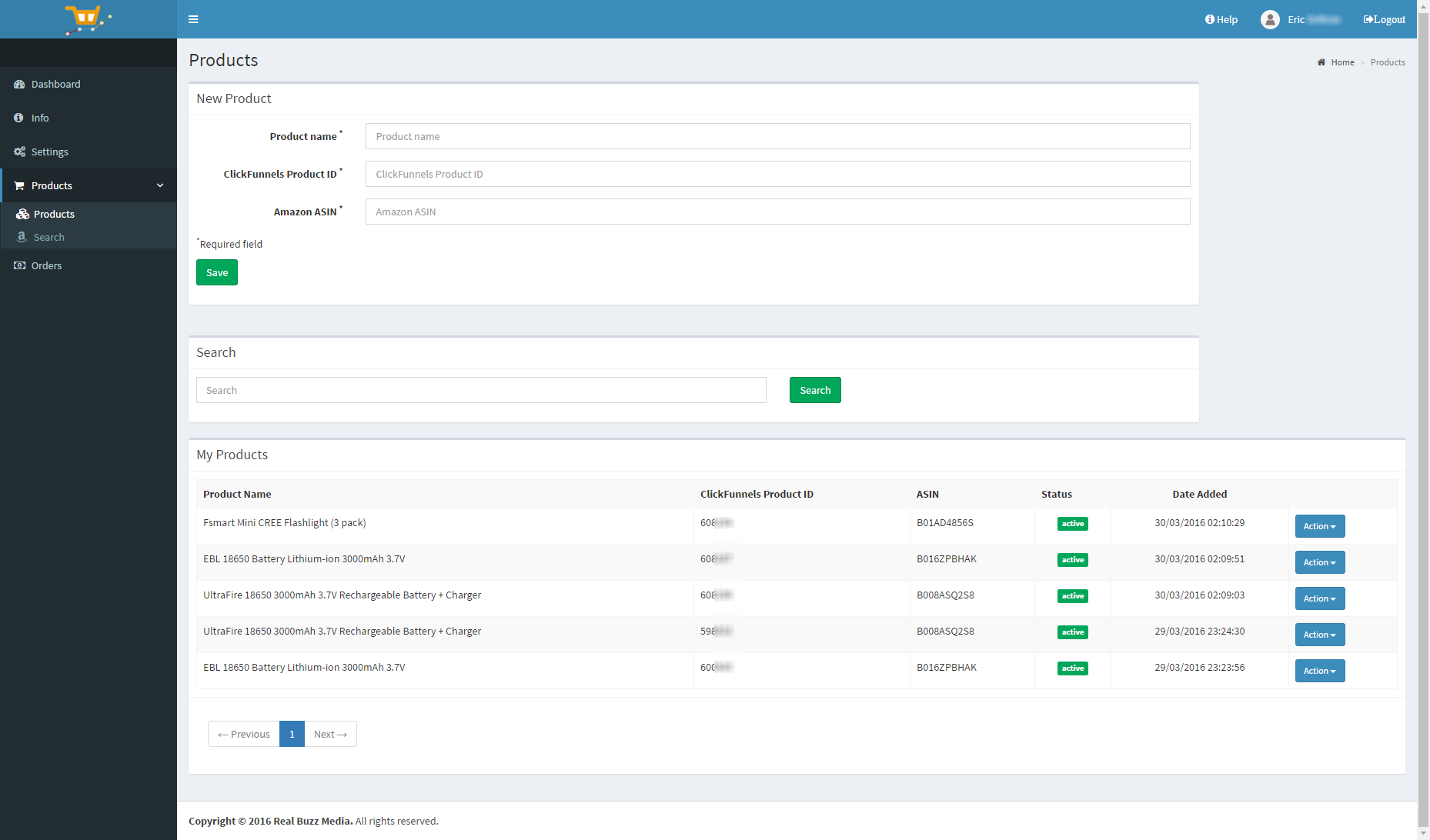1430x840 pixels.
Task: Open Fsmart Mini CREE Flashlight (3 pack) product
Action: click(285, 522)
